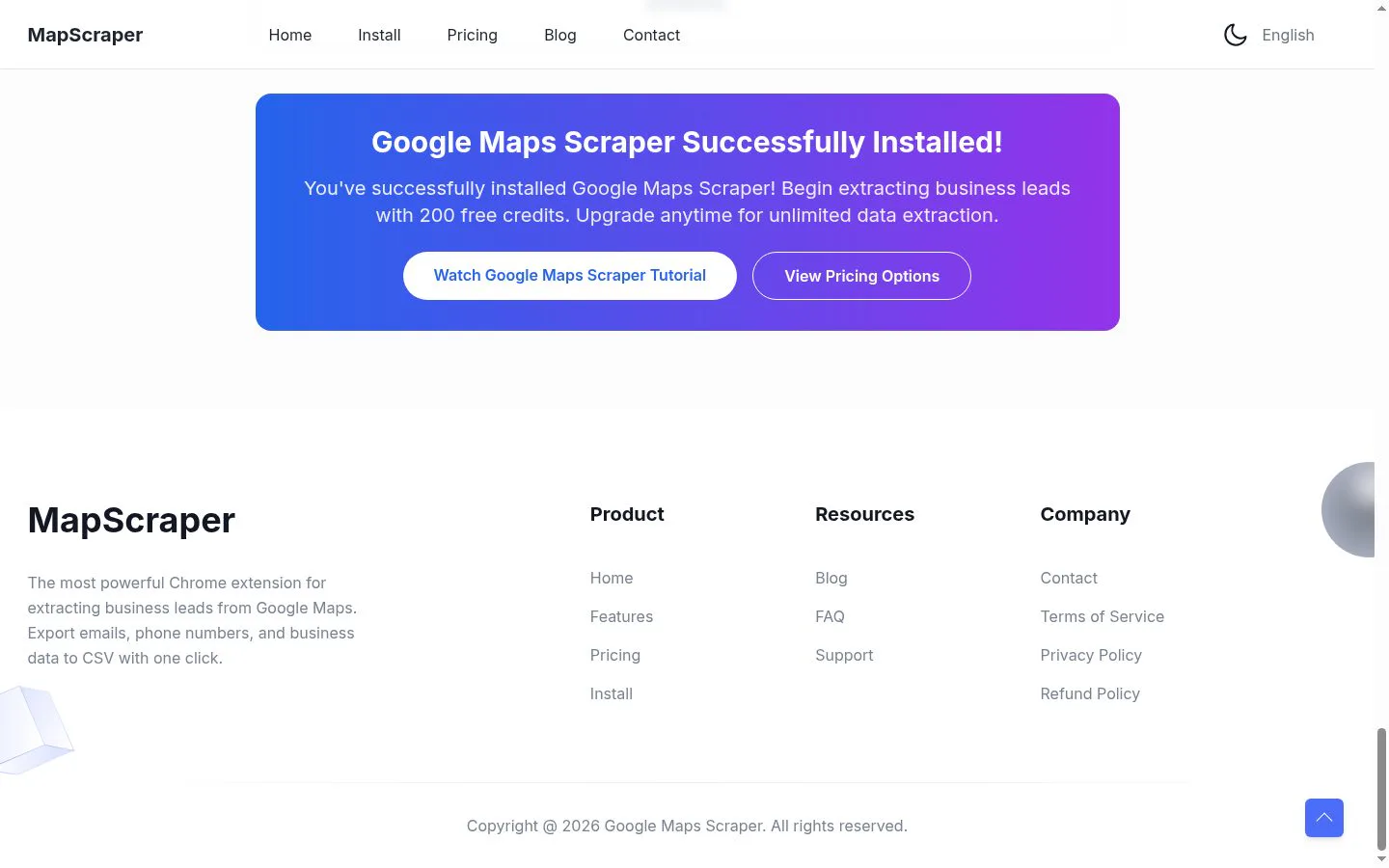Screen dimensions: 1389x868
Task: Open the Features footer link
Action: 621,616
